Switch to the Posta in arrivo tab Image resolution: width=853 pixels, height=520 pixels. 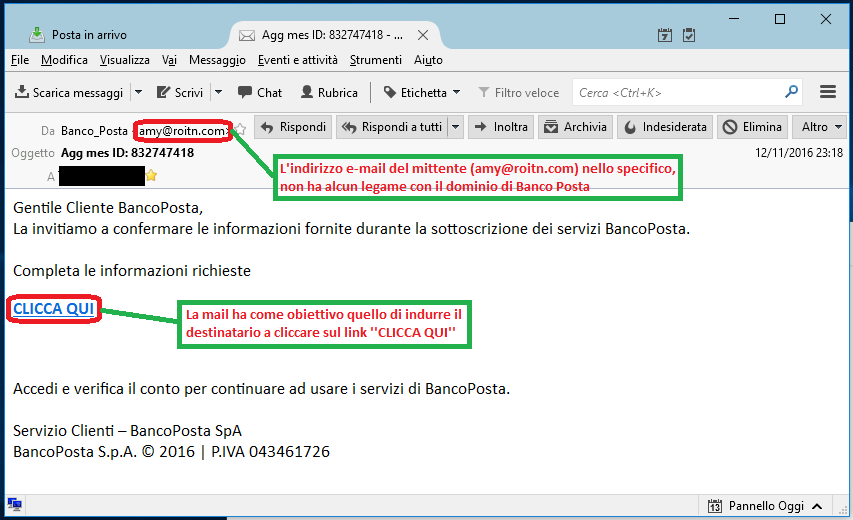tap(78, 35)
